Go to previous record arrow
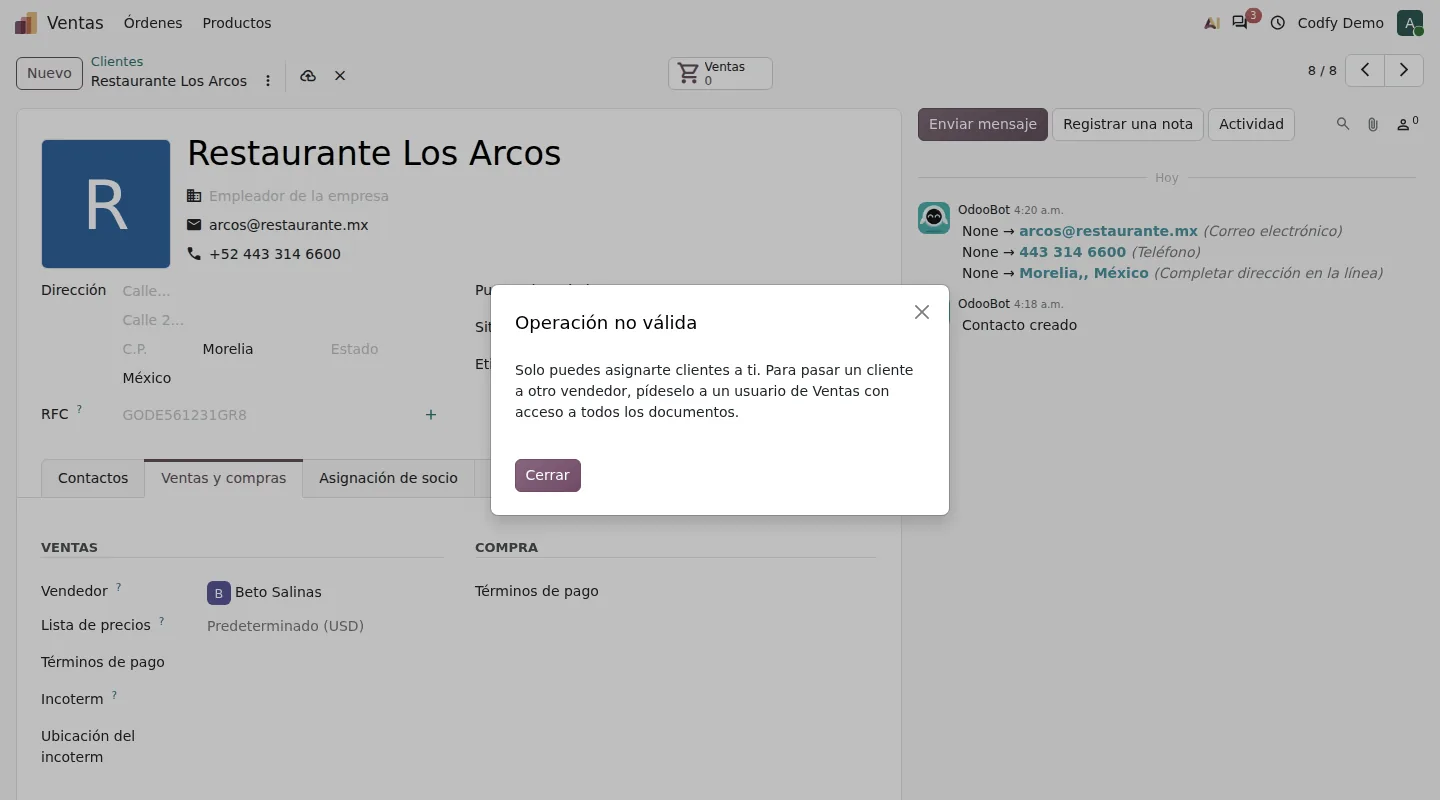The width and height of the screenshot is (1440, 800). pos(1365,70)
